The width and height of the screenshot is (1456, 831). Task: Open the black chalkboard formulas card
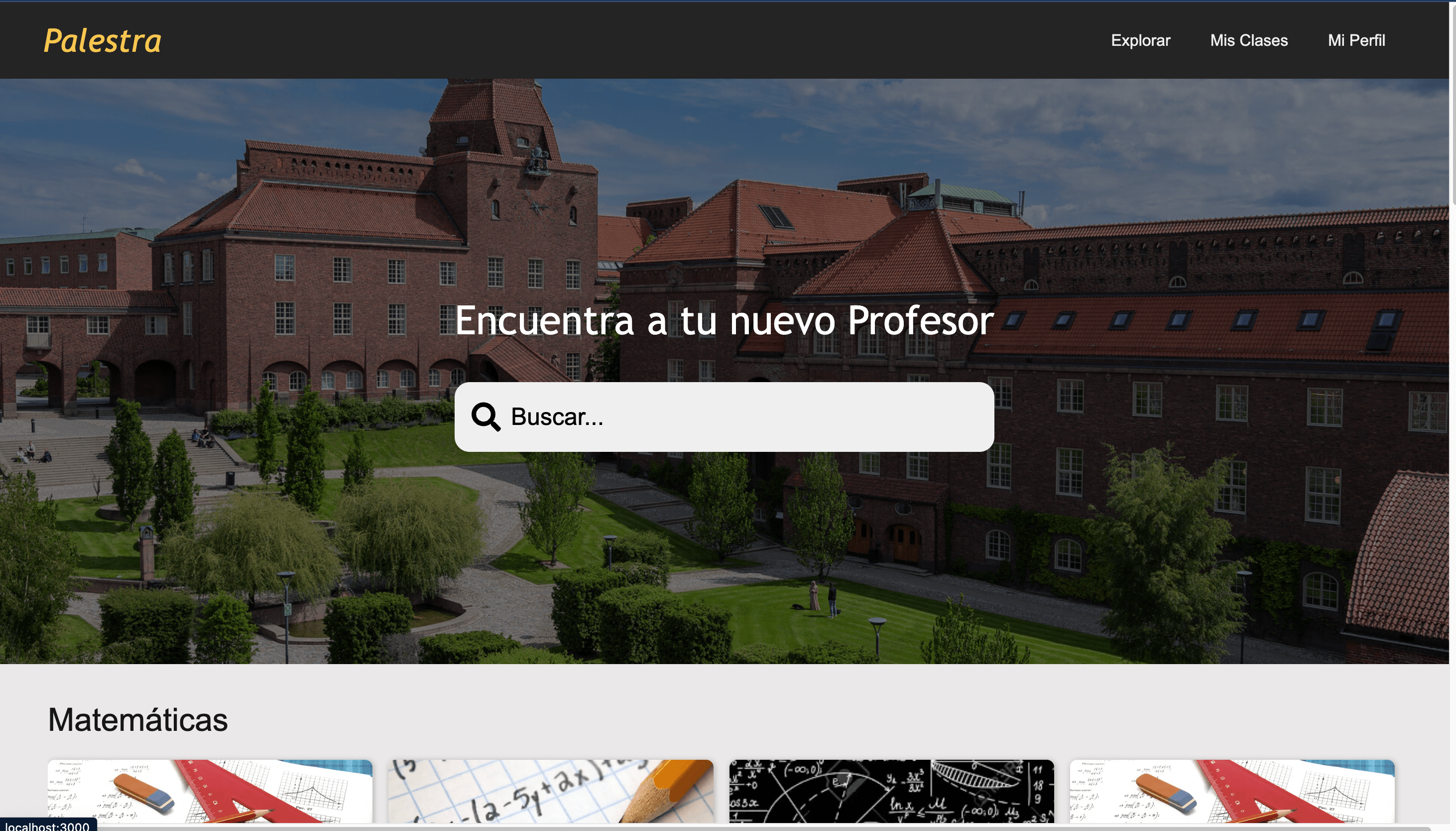pyautogui.click(x=891, y=791)
